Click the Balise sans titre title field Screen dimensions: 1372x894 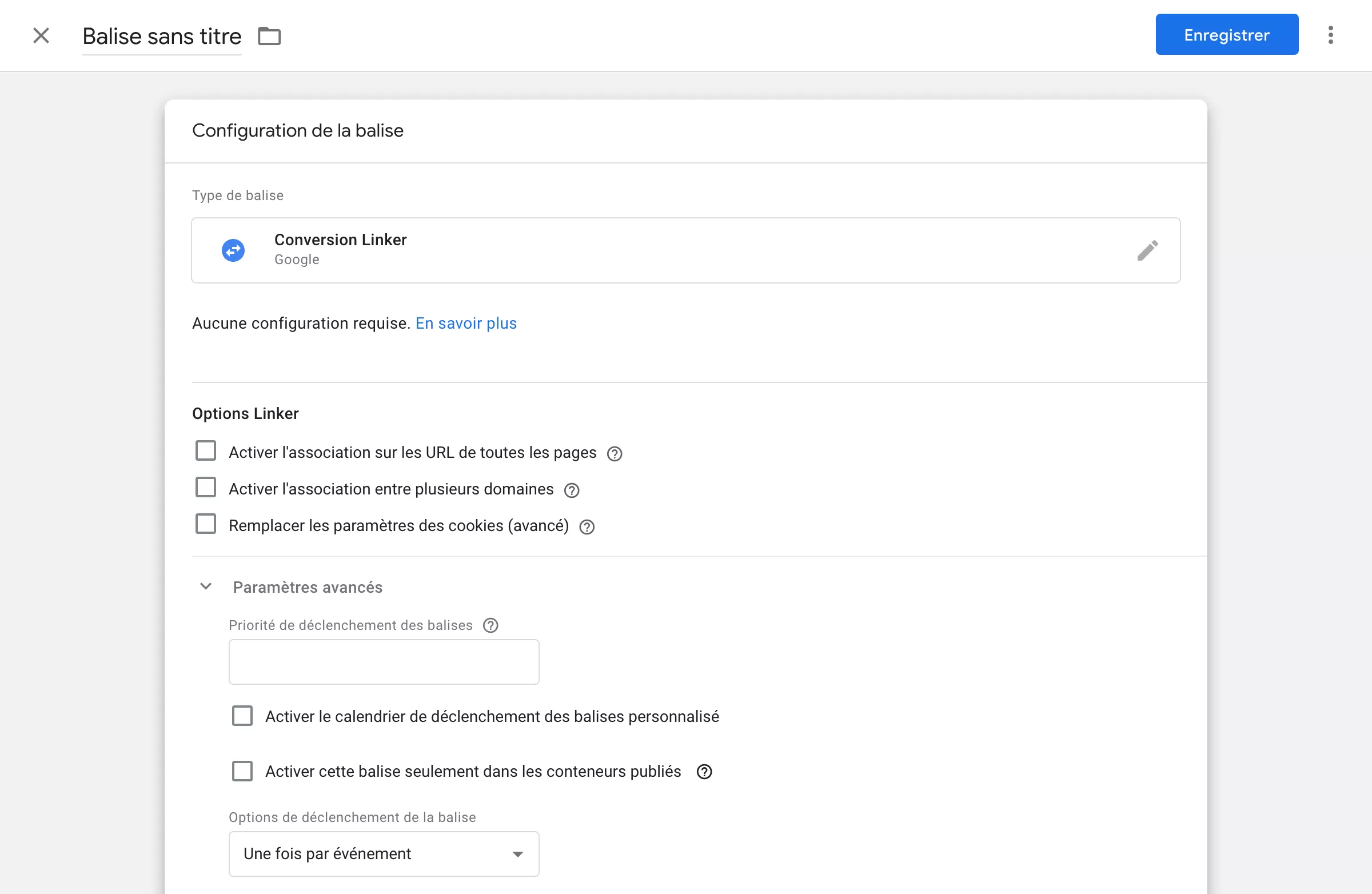click(x=162, y=36)
